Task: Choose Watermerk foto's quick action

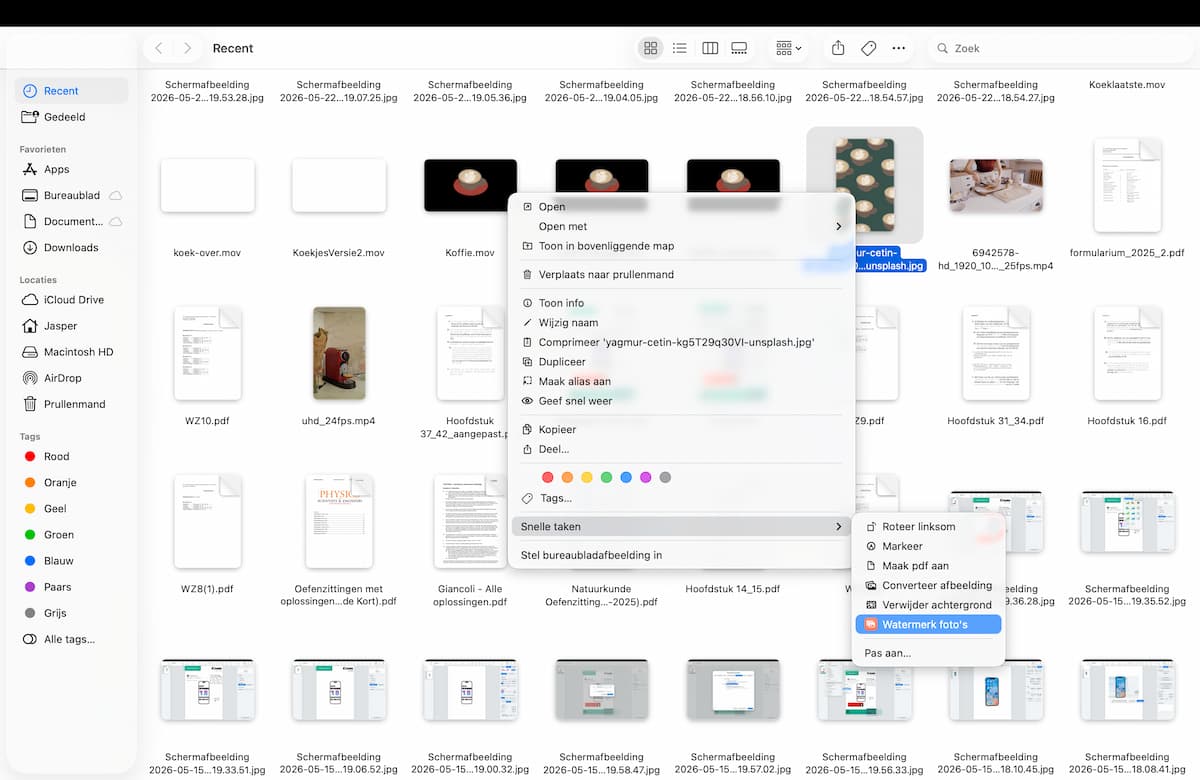Action: pyautogui.click(x=929, y=625)
